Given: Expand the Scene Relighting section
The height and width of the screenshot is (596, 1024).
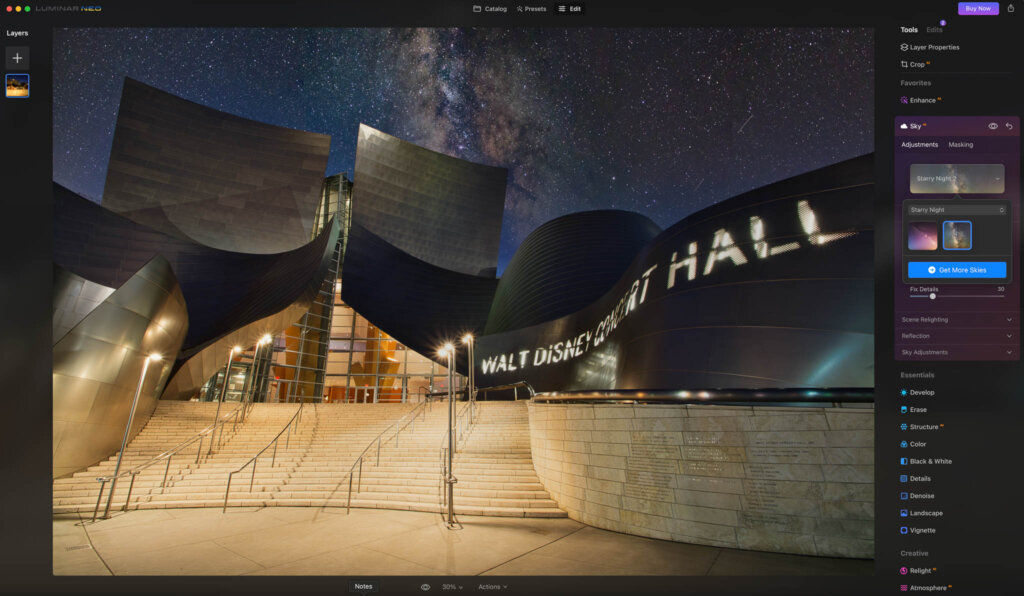Looking at the screenshot, I should pos(956,320).
